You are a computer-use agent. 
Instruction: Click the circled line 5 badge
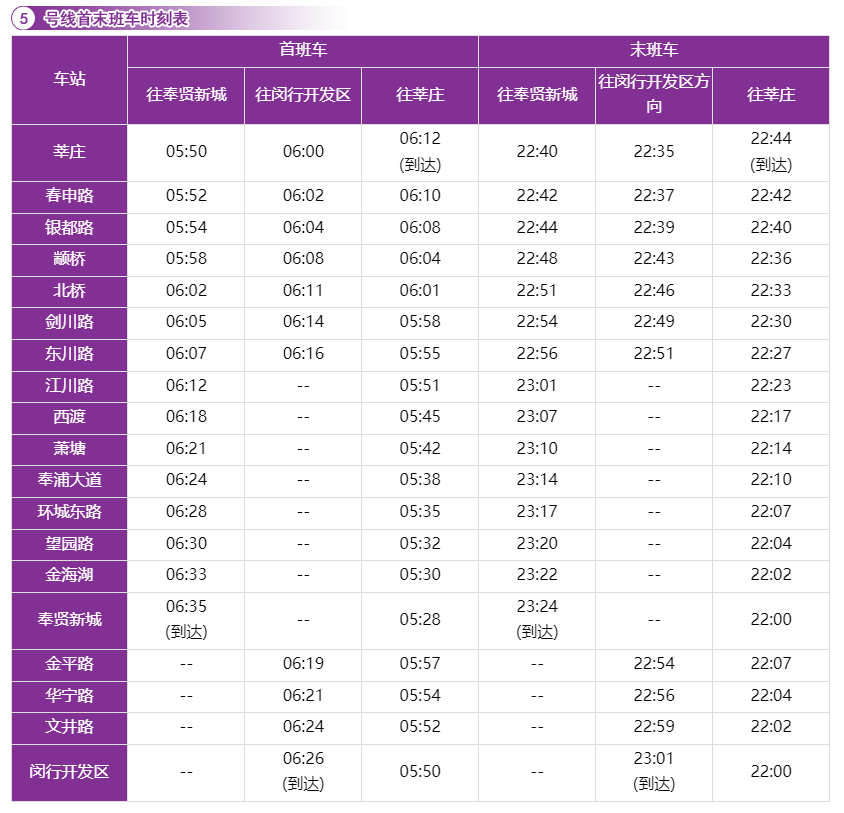tap(25, 19)
